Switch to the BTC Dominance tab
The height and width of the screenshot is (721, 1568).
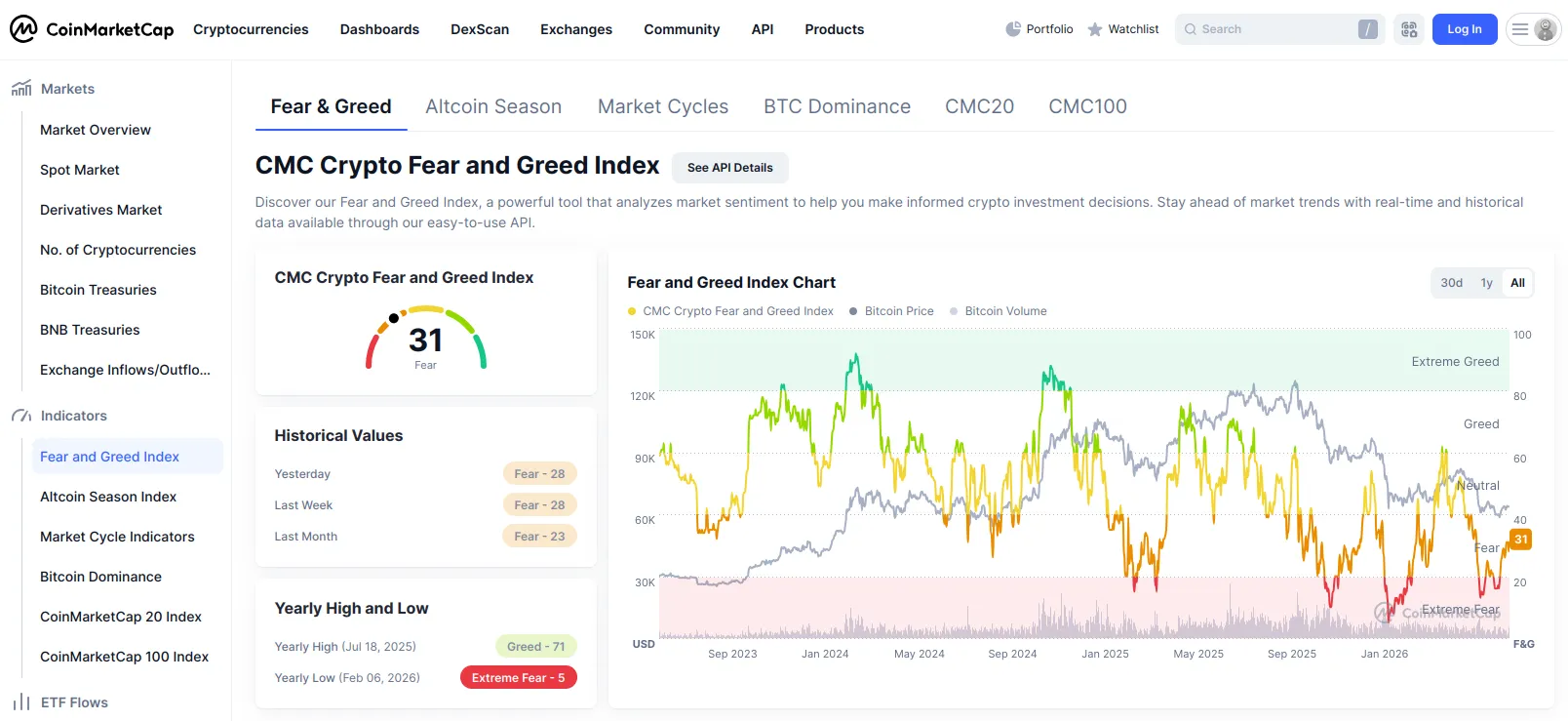pyautogui.click(x=837, y=106)
